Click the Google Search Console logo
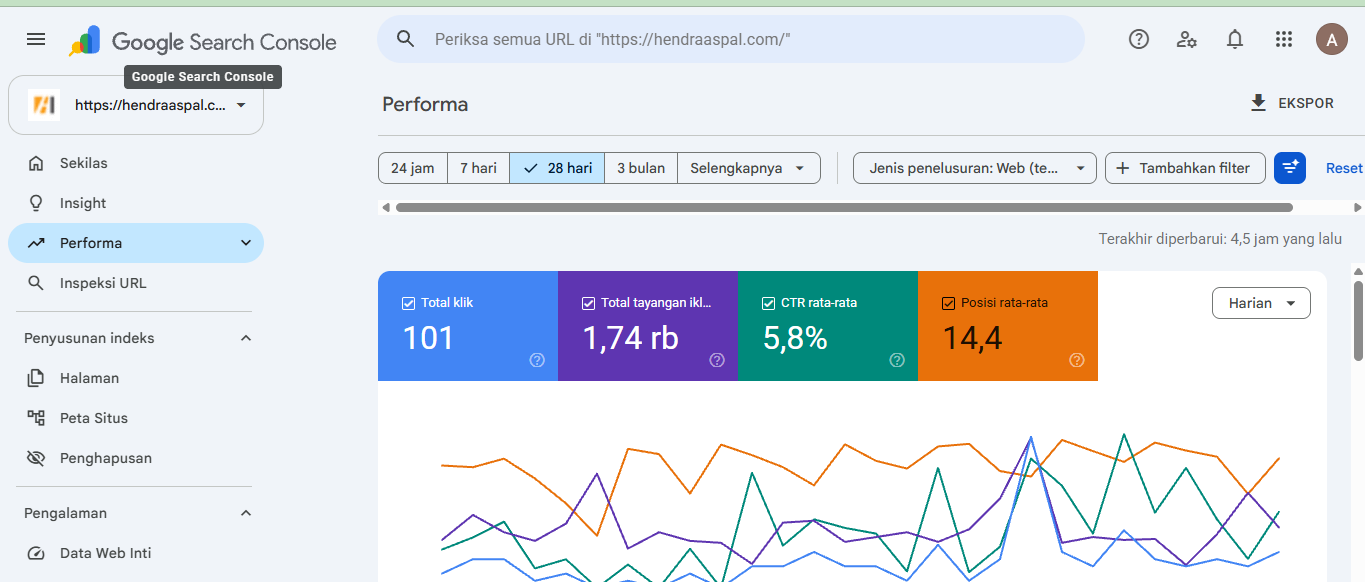The width and height of the screenshot is (1365, 582). tap(202, 41)
